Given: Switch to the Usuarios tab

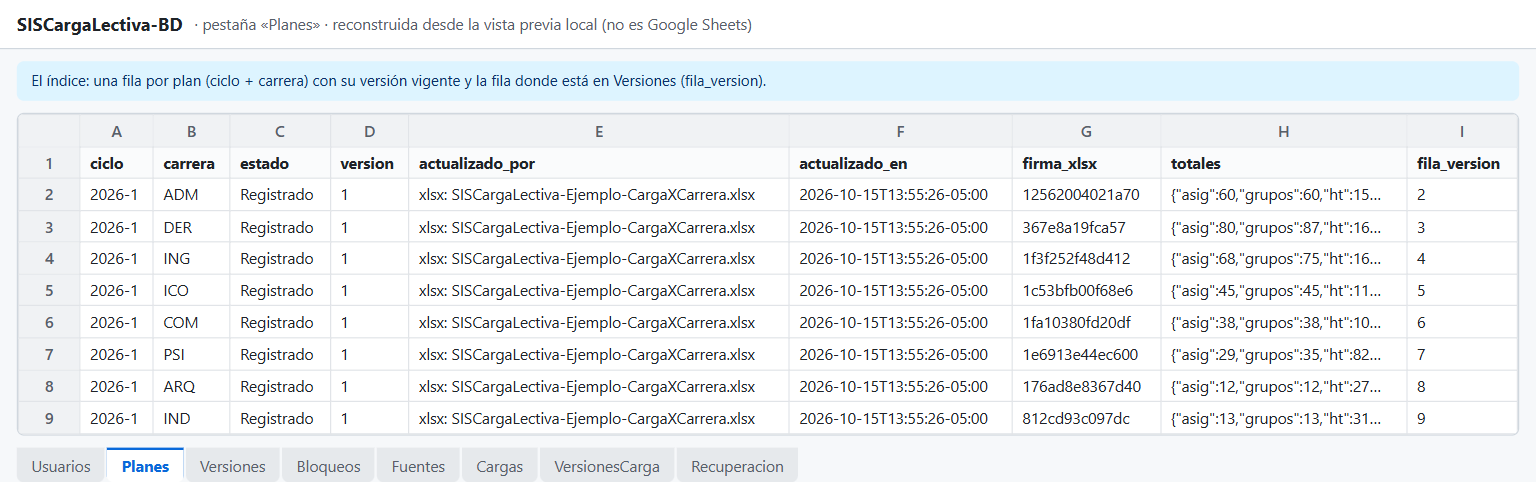Looking at the screenshot, I should coord(61,466).
